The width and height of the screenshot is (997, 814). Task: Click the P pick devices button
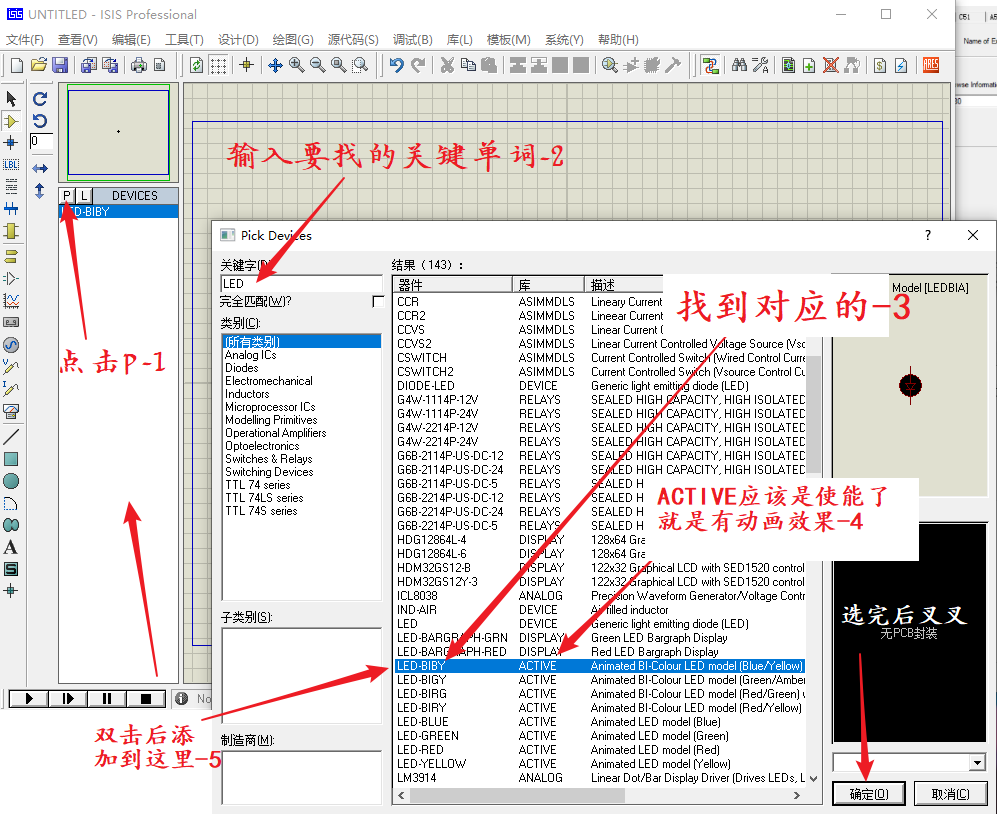click(67, 196)
